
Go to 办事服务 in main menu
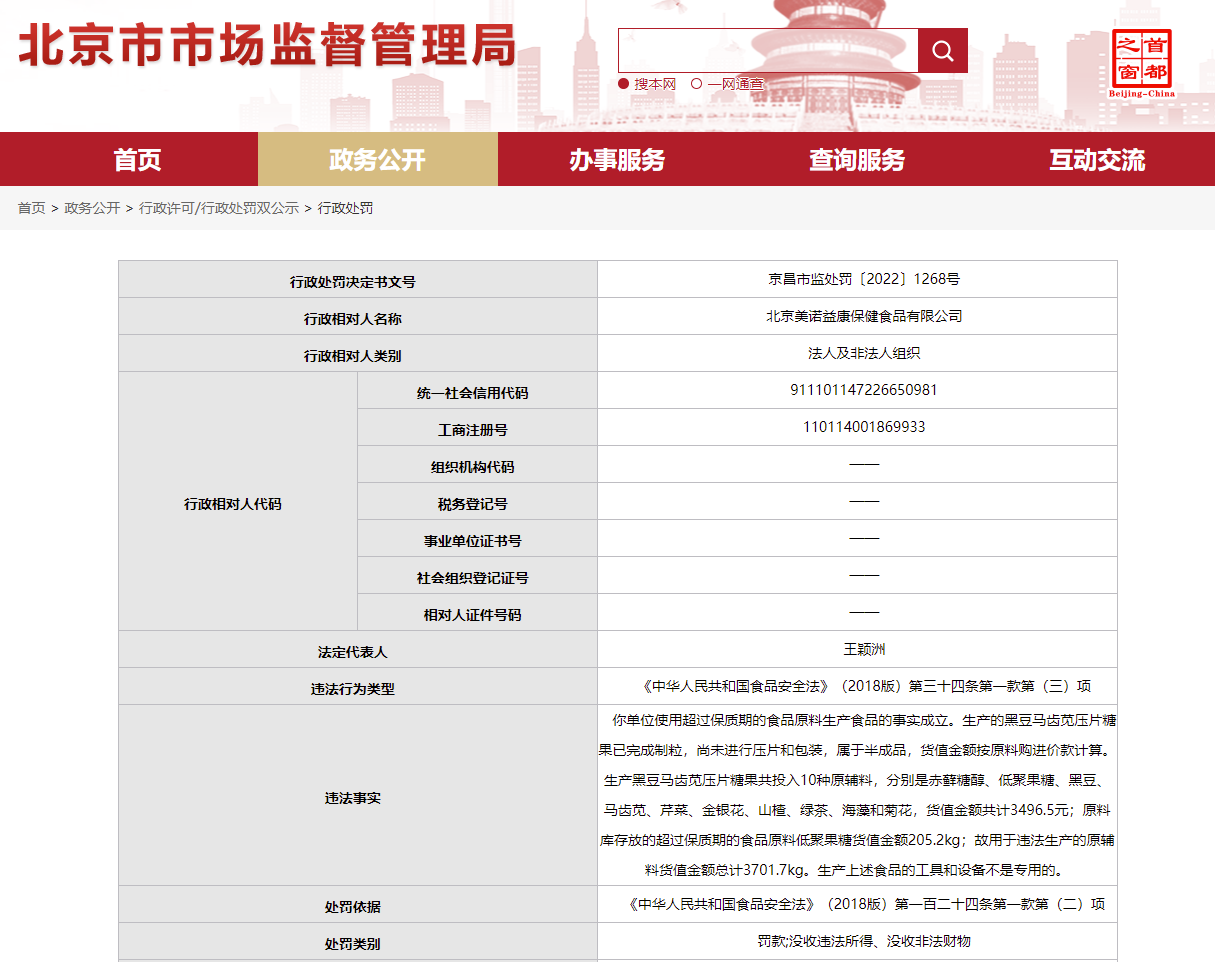617,160
